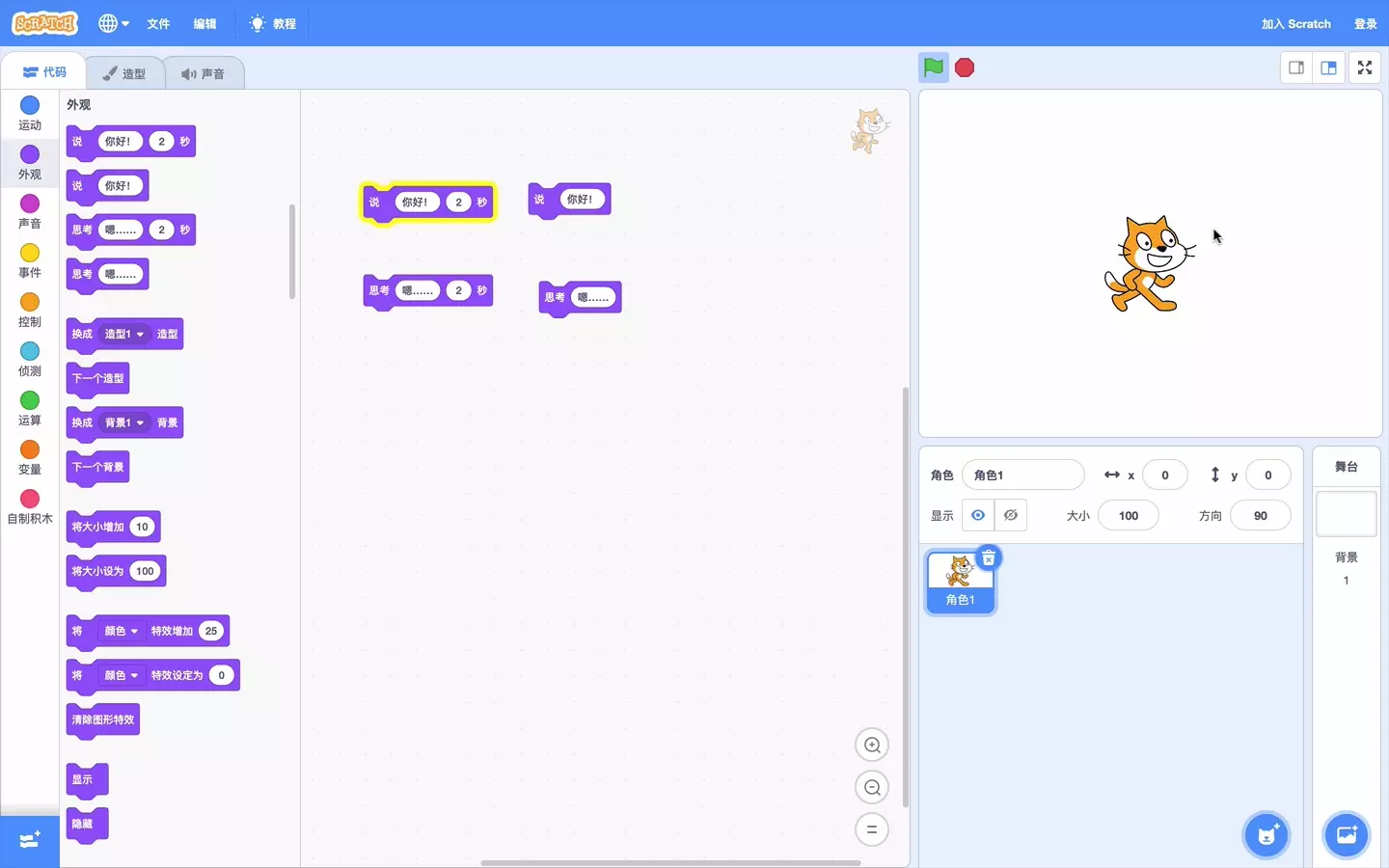Click the sprite 大小 size field
Screen dimensions: 1389x868
1129,515
